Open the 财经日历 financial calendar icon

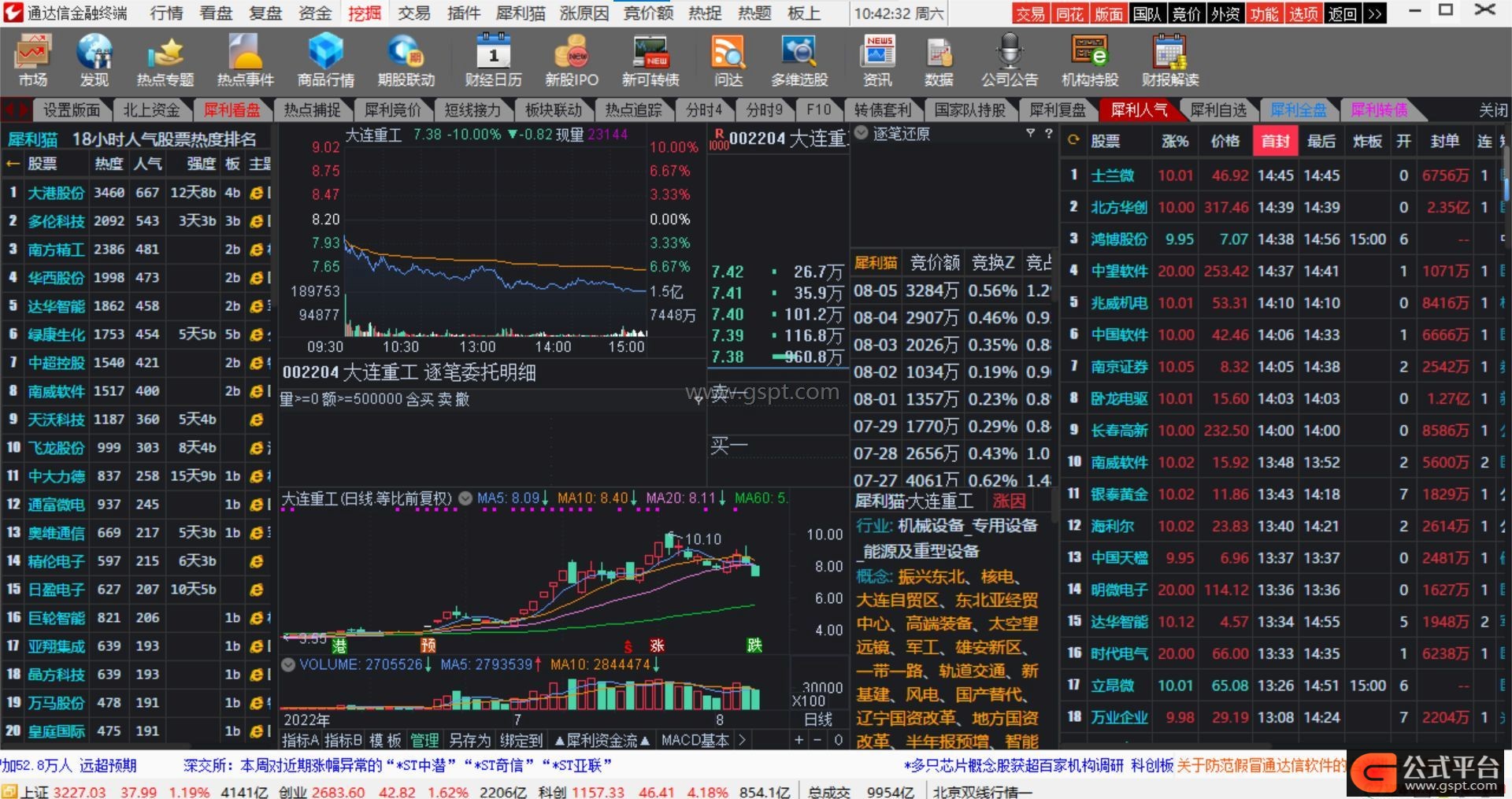[x=493, y=60]
